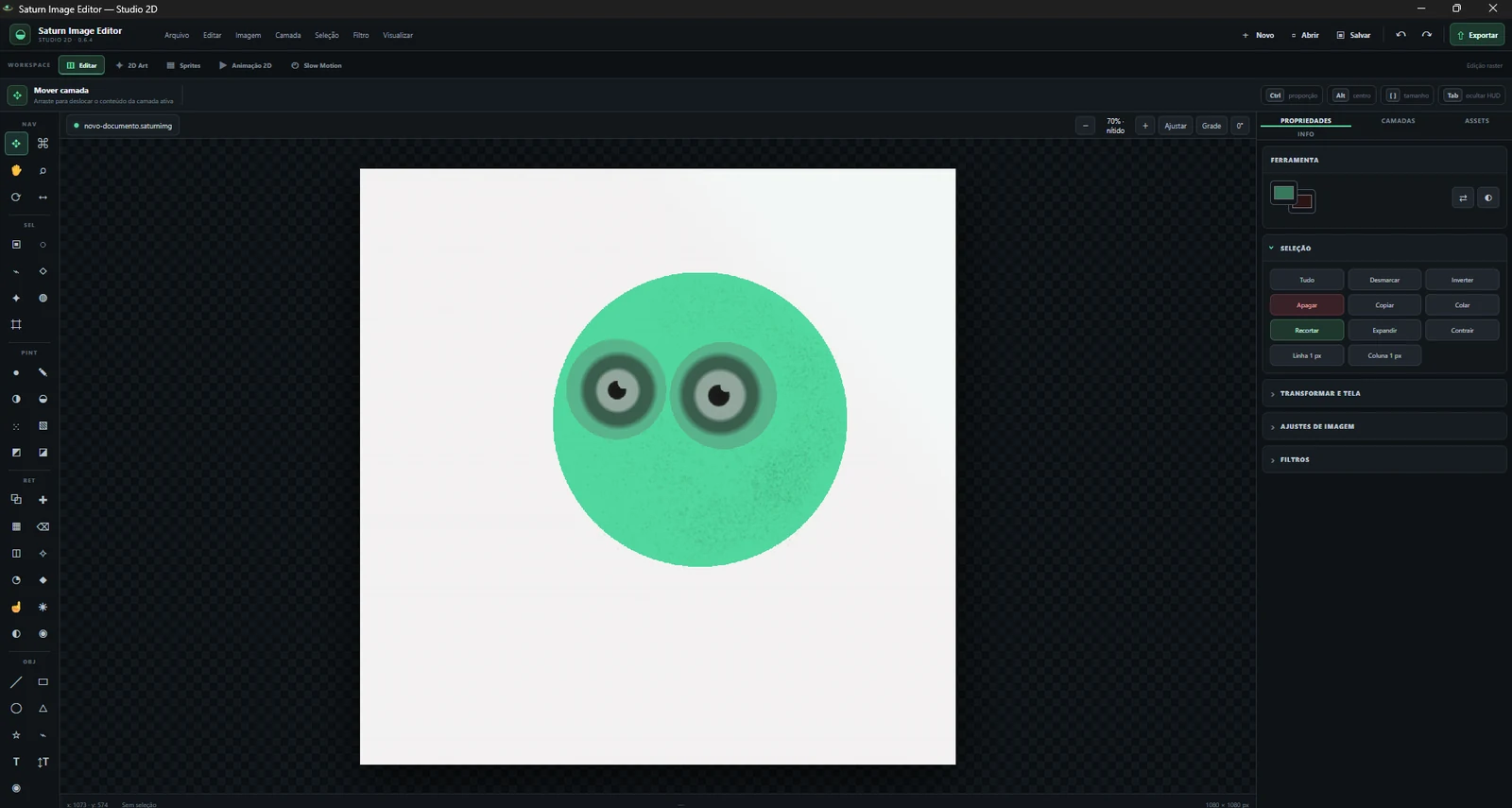
Task: Select the rectangular selection tool
Action: [x=16, y=245]
